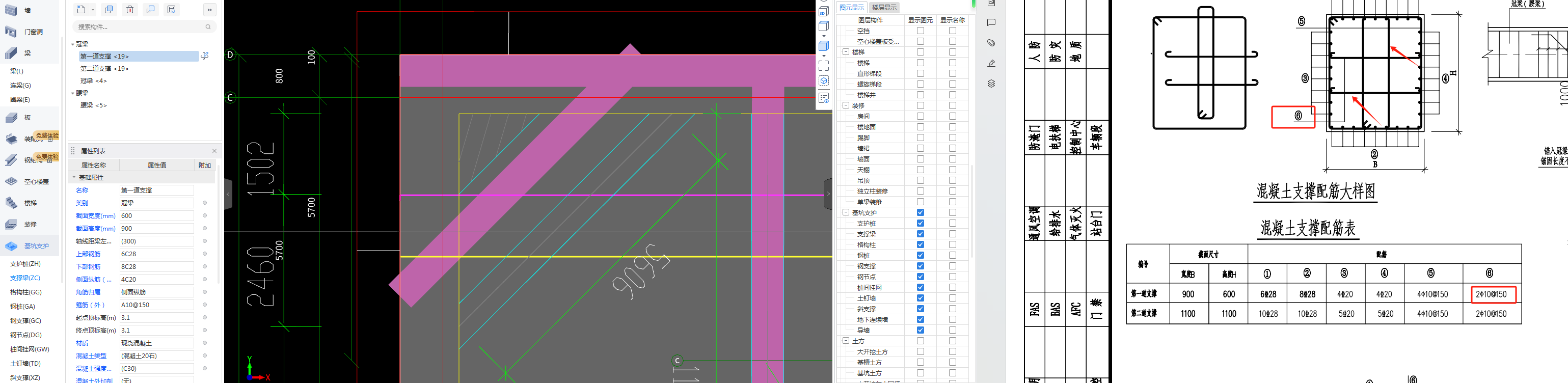Select 格构柱(GG) in the sidebar
The width and height of the screenshot is (1568, 383).
coord(25,292)
